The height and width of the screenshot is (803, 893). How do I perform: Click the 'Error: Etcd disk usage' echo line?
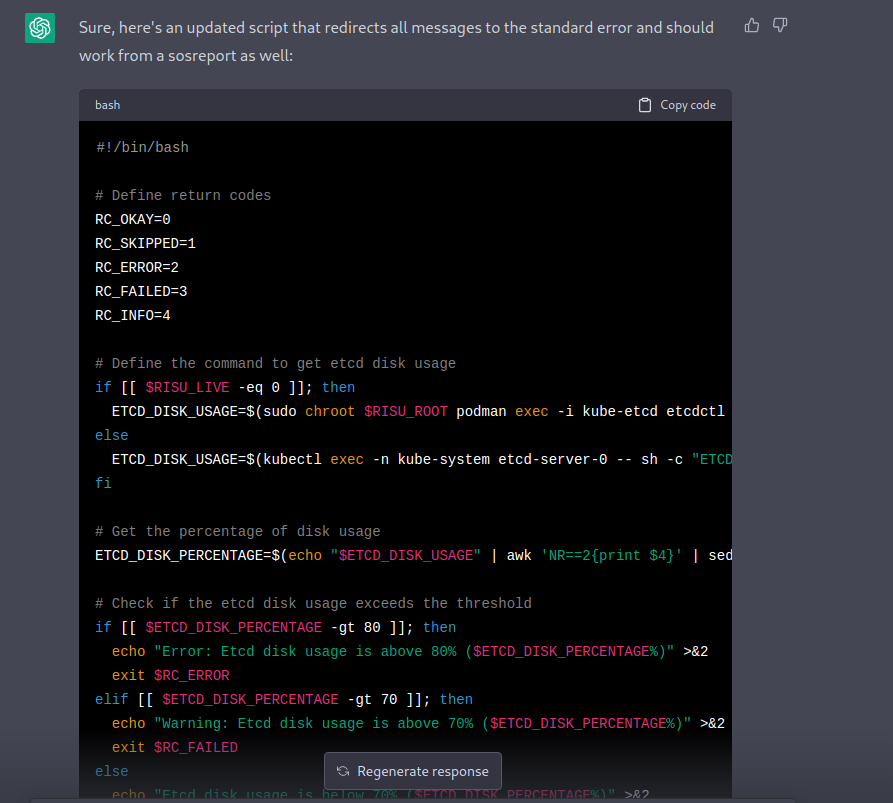tap(410, 652)
